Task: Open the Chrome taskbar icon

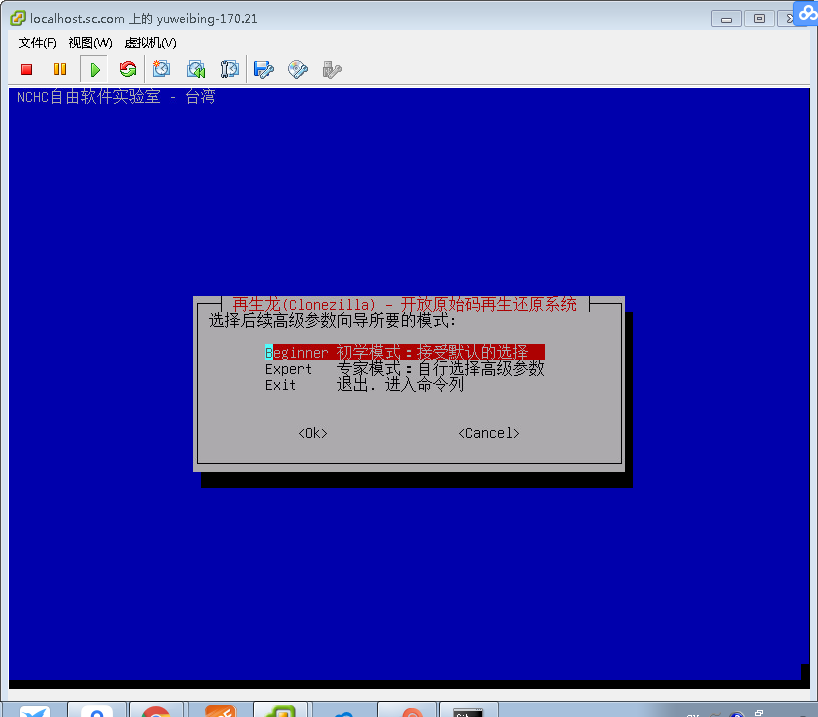Action: [155, 710]
